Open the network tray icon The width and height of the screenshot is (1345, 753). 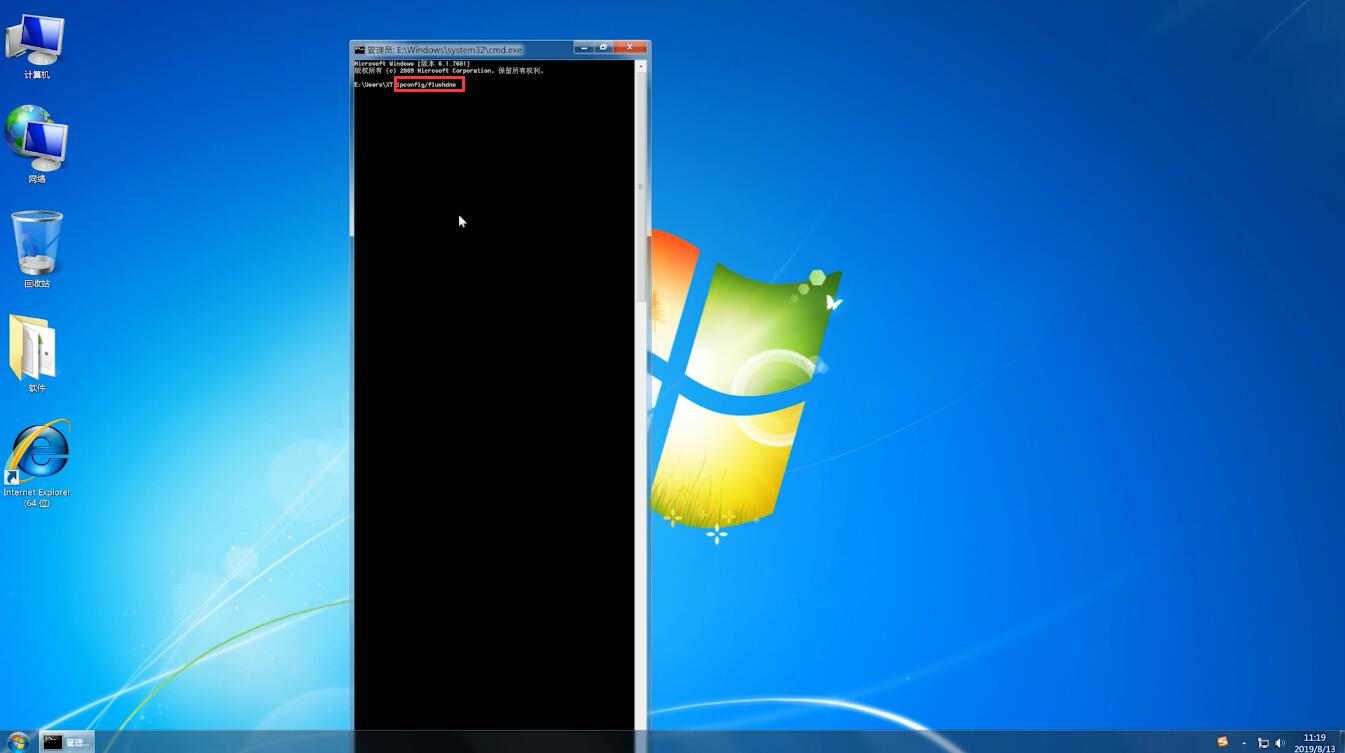tap(1263, 743)
